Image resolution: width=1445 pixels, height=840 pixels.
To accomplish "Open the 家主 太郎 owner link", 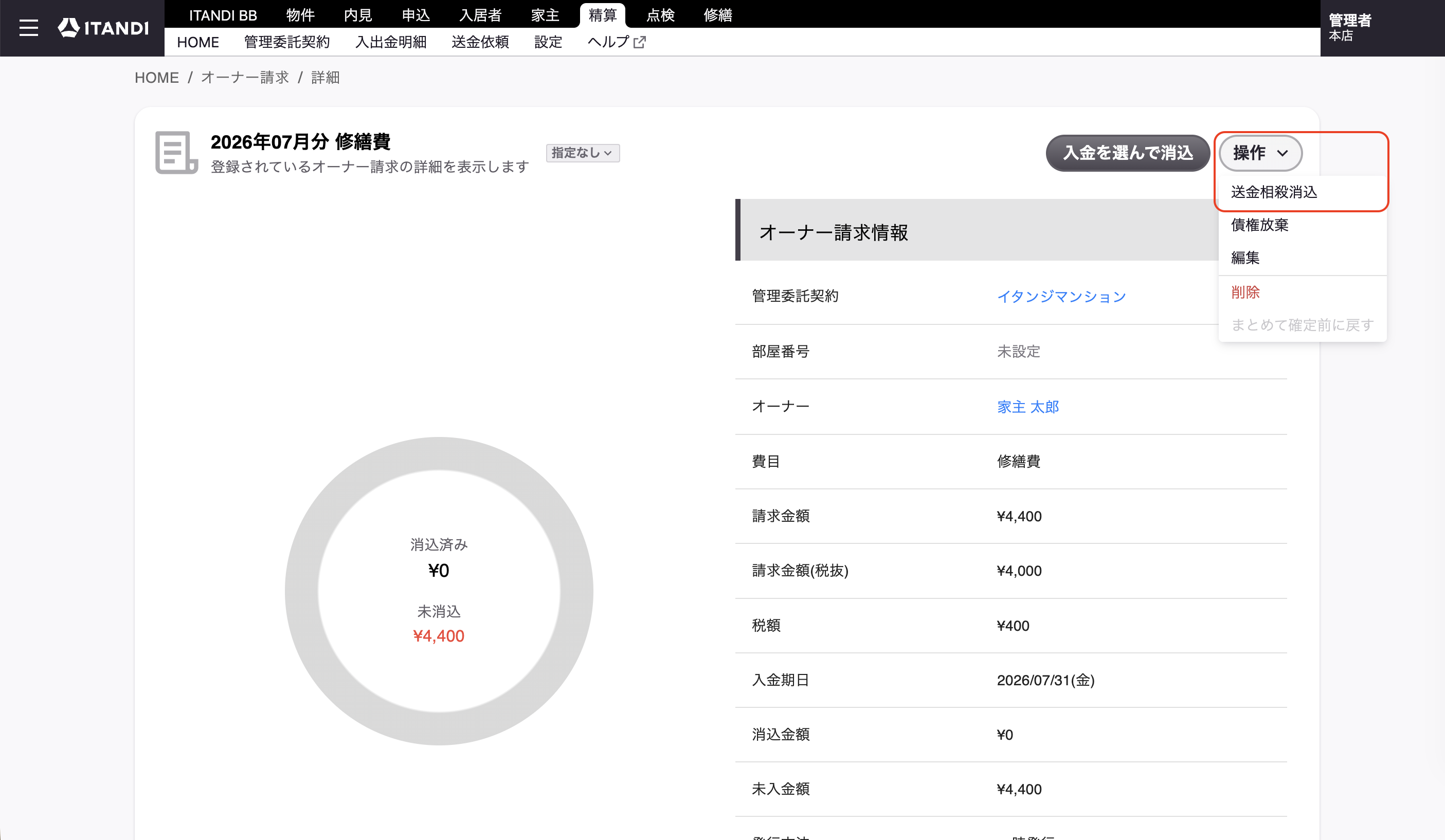I will pyautogui.click(x=1027, y=407).
